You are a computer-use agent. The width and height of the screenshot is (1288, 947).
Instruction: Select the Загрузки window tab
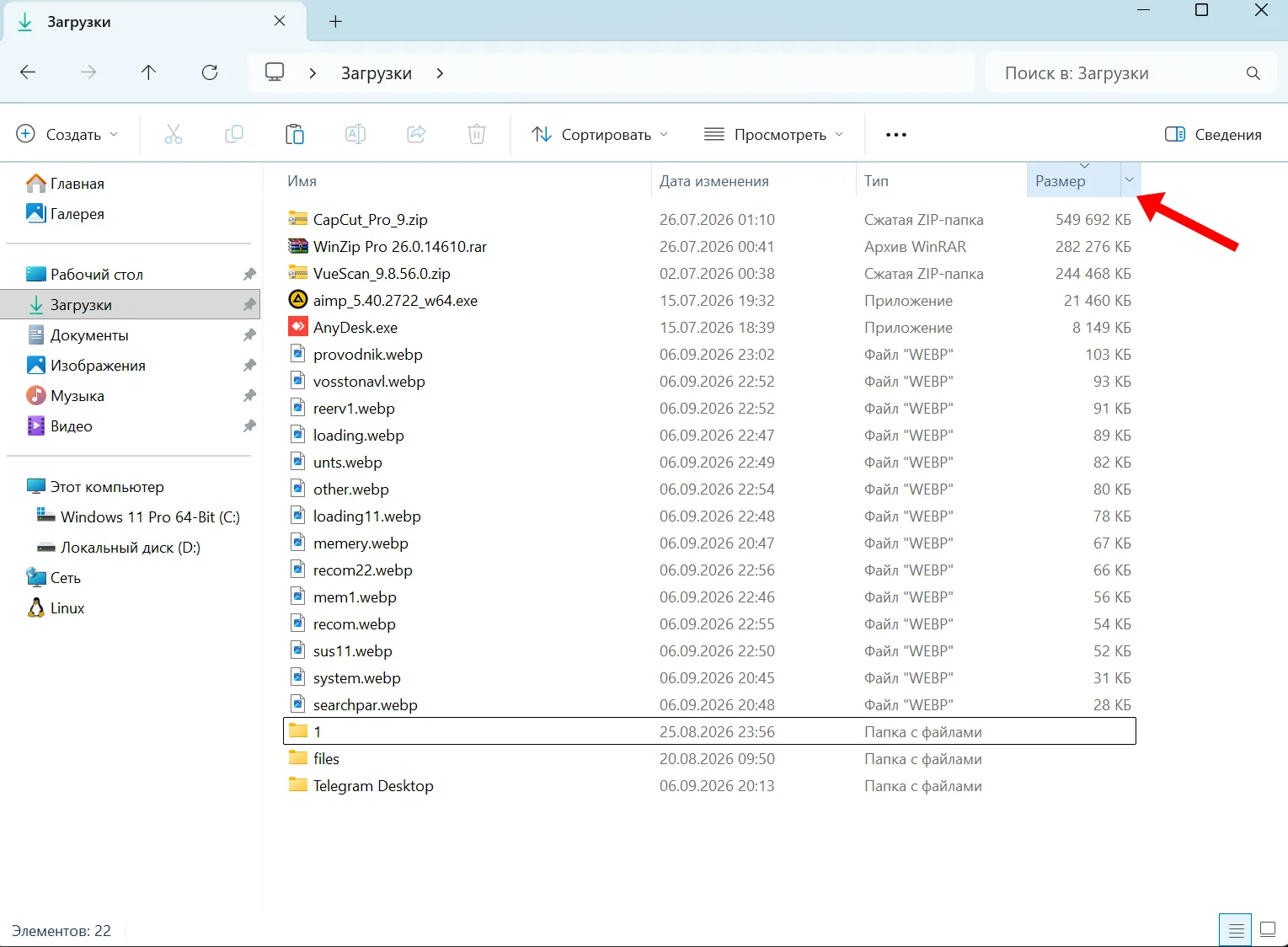pyautogui.click(x=155, y=22)
